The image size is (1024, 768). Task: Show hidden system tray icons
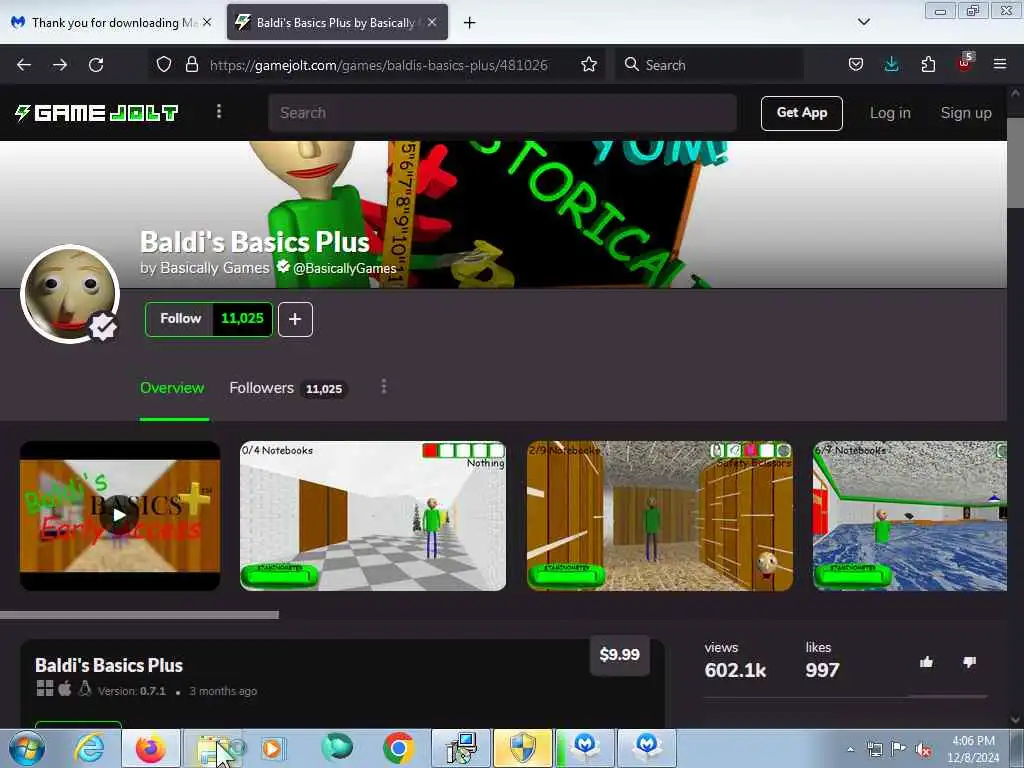[x=850, y=750]
